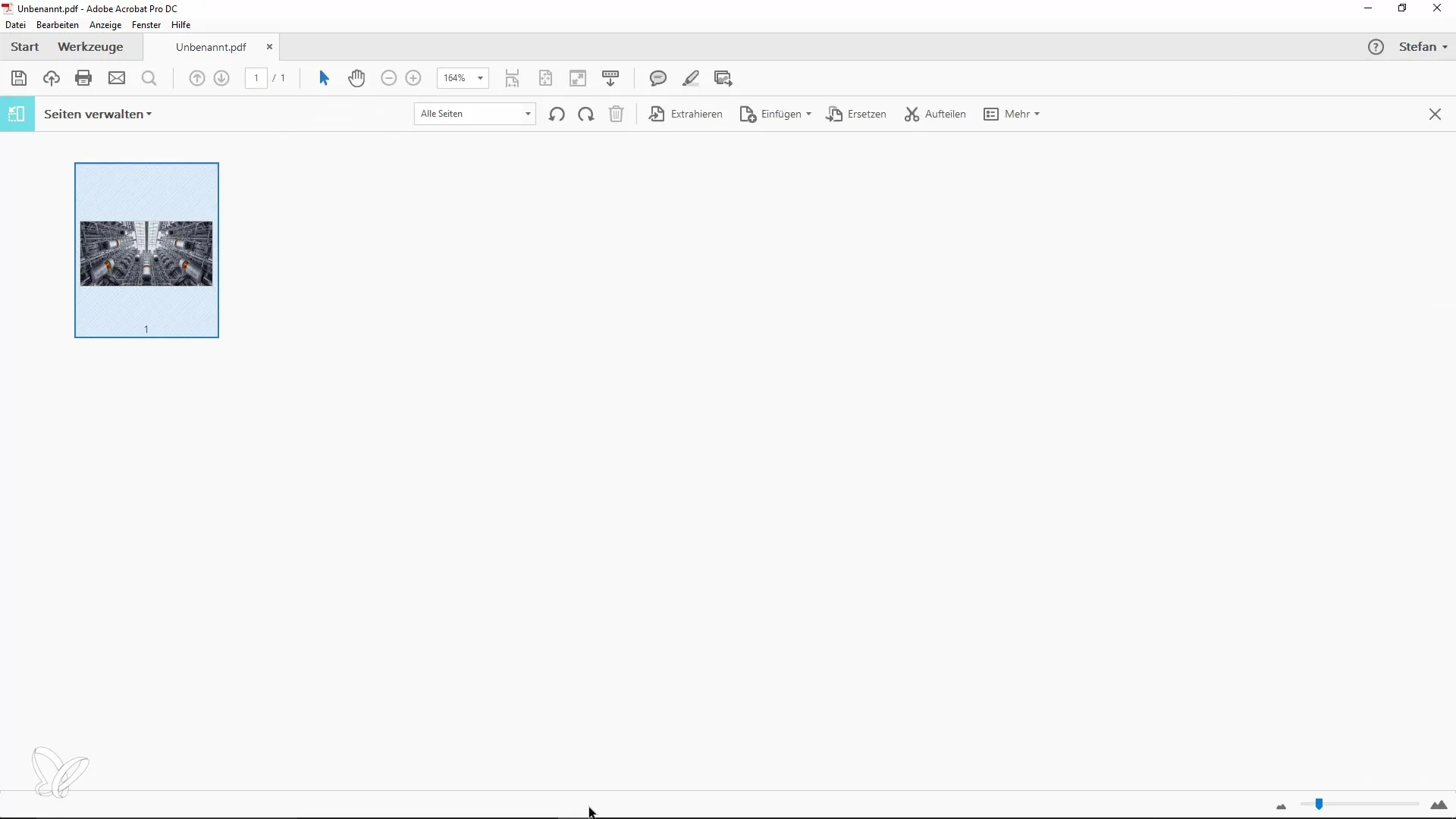Close the Seiten verwalten toolbar

pos(1435,114)
